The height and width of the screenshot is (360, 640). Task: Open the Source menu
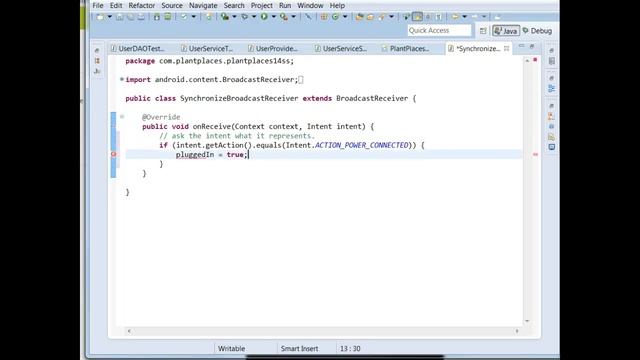click(x=172, y=6)
